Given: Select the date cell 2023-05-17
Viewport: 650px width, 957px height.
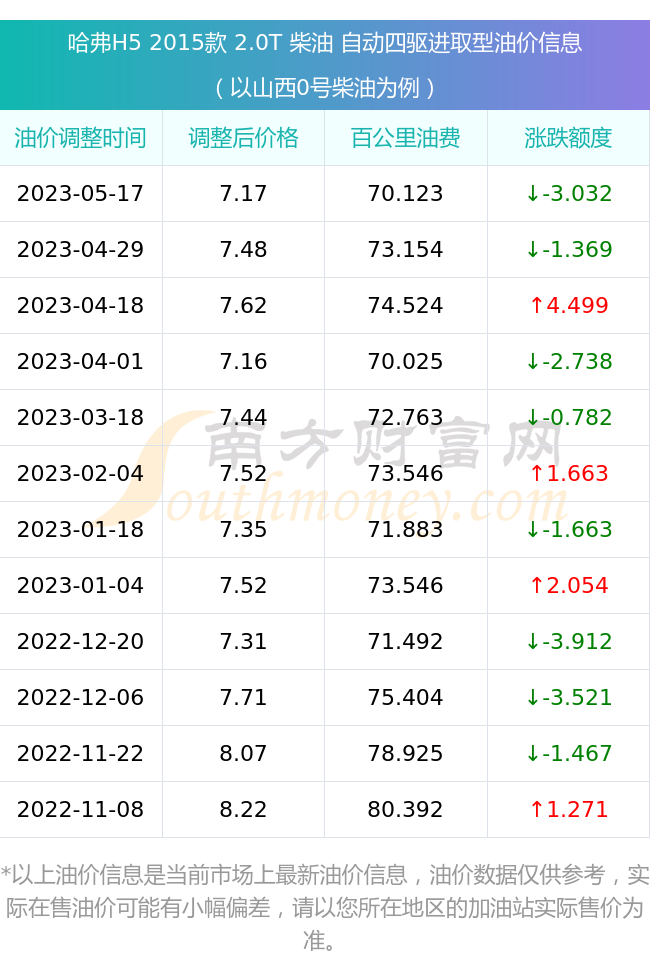Looking at the screenshot, I should click(81, 193).
